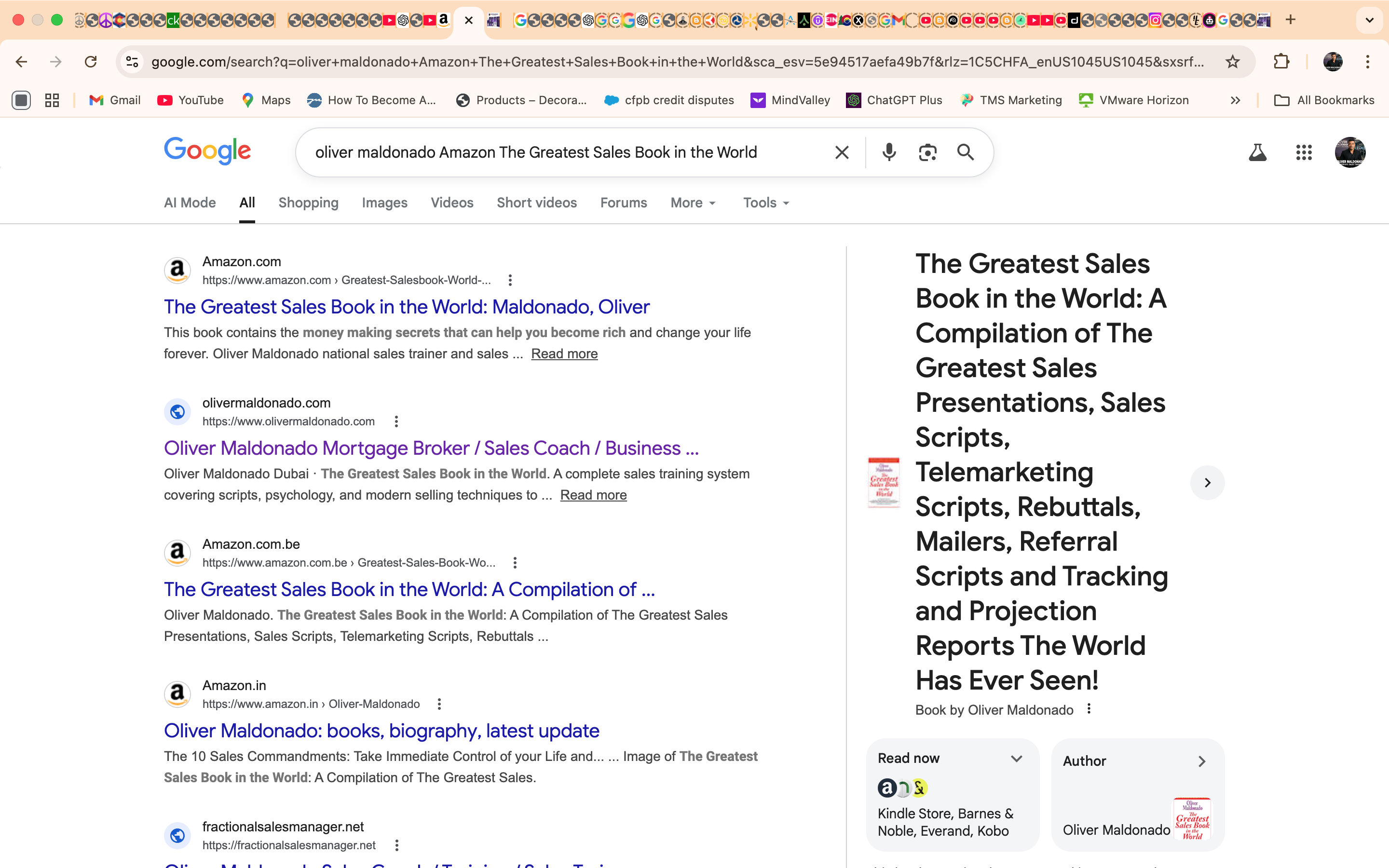Open a new tab with plus button
This screenshot has width=1389, height=868.
(1290, 20)
